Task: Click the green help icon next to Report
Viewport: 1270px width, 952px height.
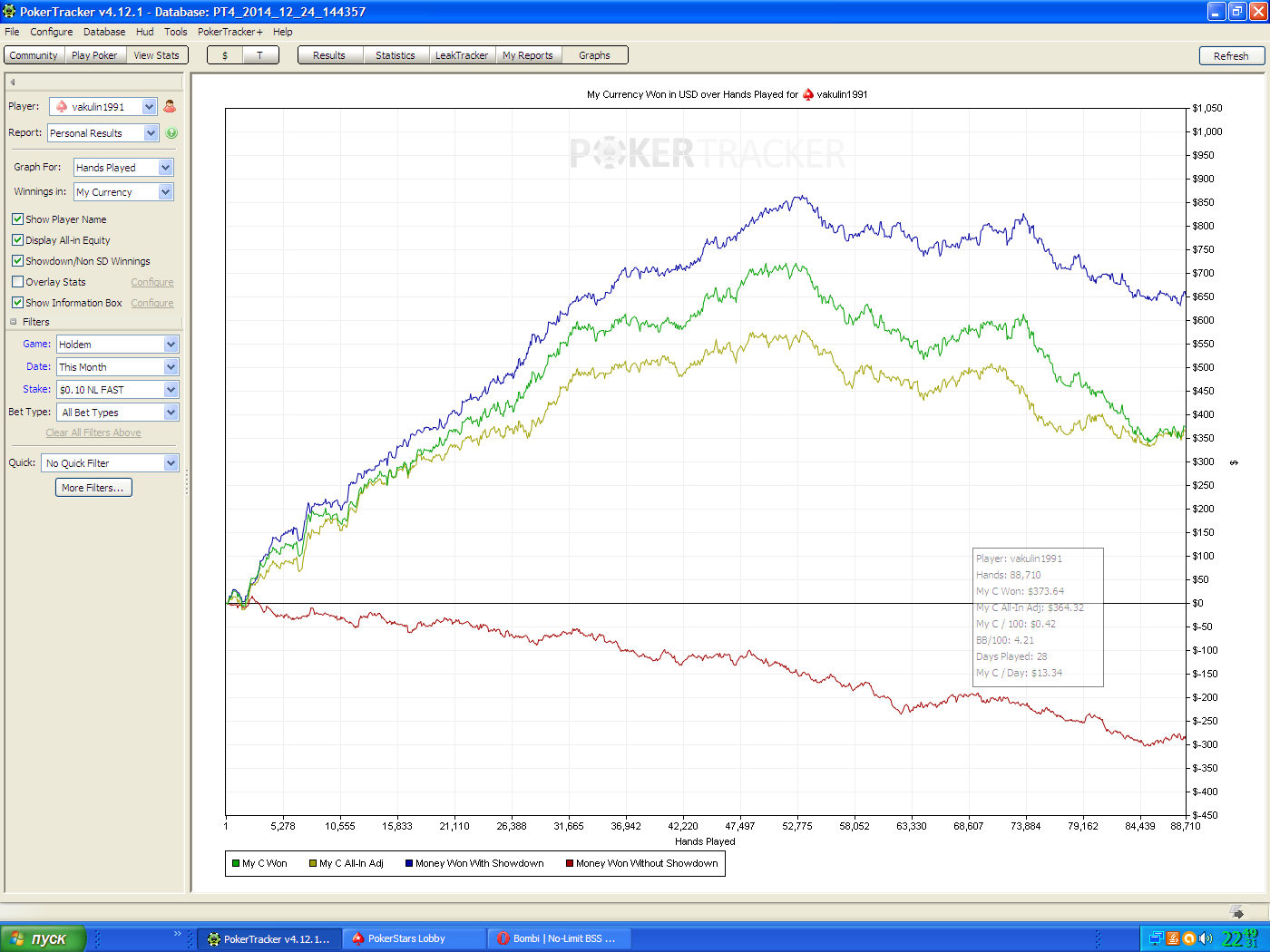Action: [171, 133]
